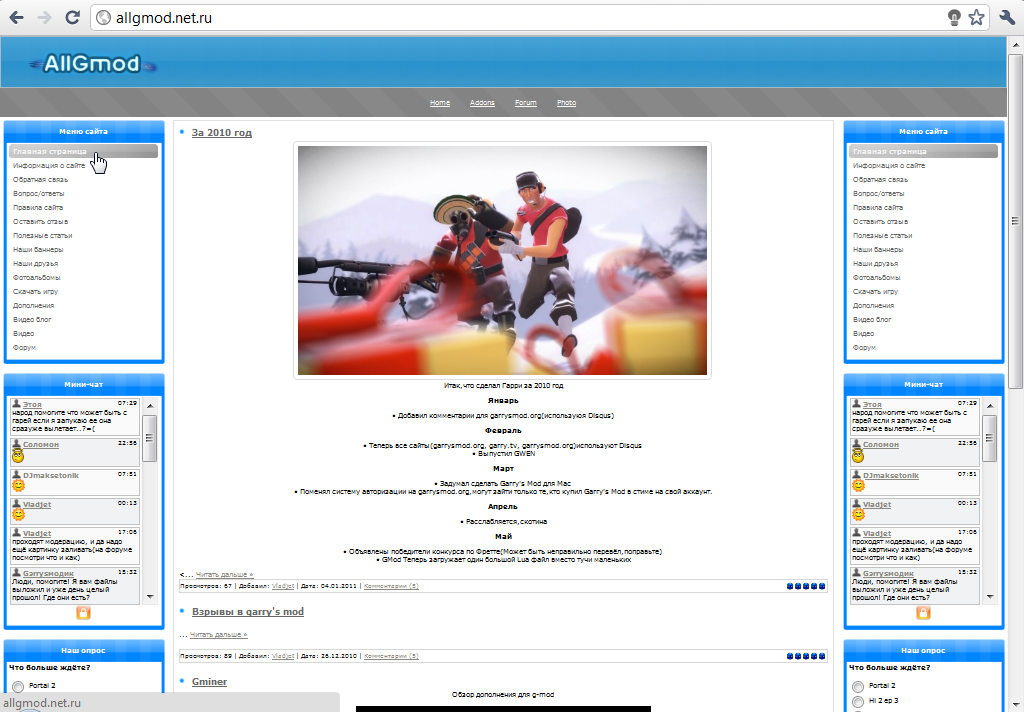The width and height of the screenshot is (1024, 712).
Task: Reload the page with the refresh icon
Action: pyautogui.click(x=72, y=18)
